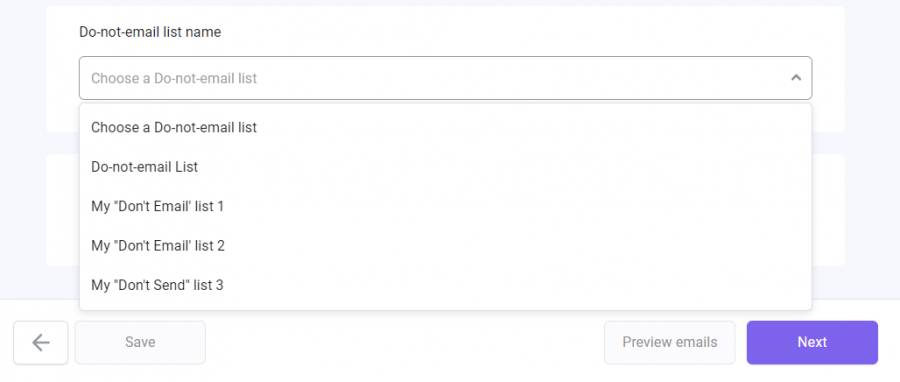
Task: Click the option ending in 'list 1'
Action: (x=445, y=206)
